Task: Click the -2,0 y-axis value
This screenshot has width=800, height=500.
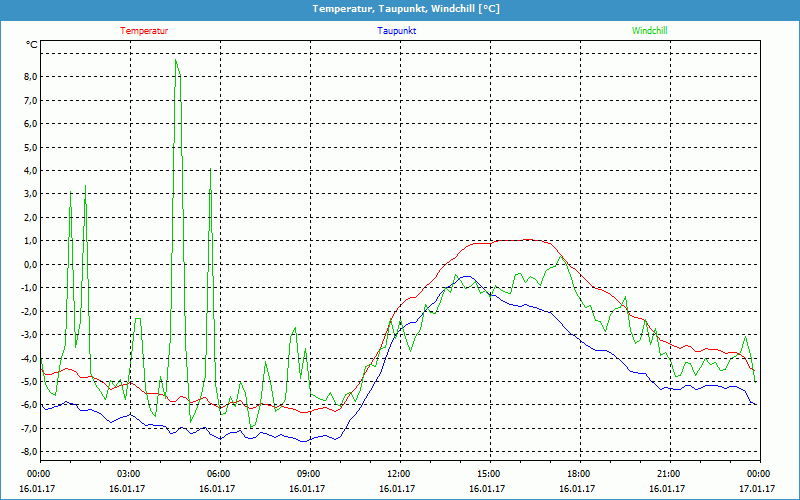Action: 29,311
